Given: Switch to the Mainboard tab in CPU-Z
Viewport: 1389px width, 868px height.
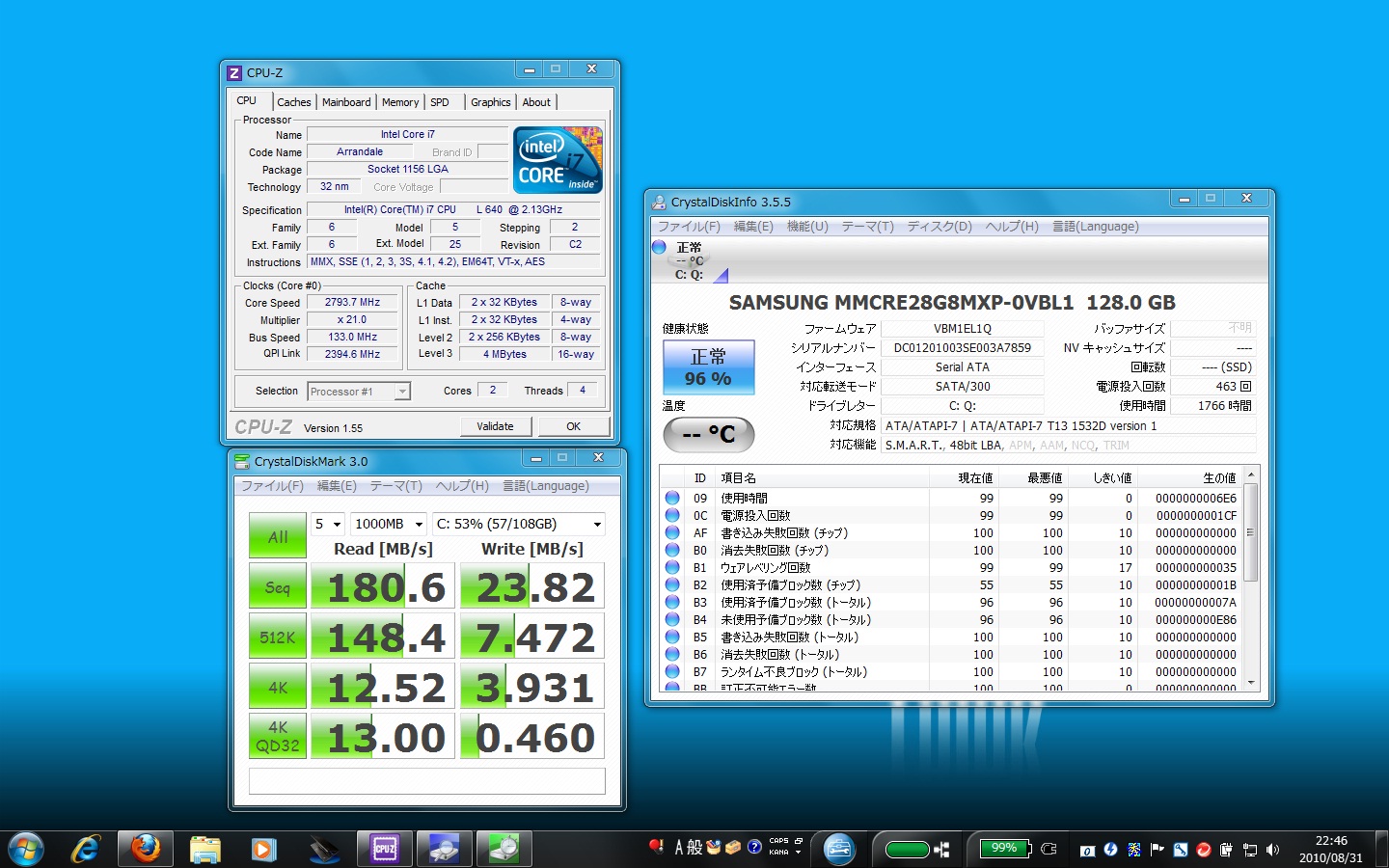Looking at the screenshot, I should click(345, 102).
